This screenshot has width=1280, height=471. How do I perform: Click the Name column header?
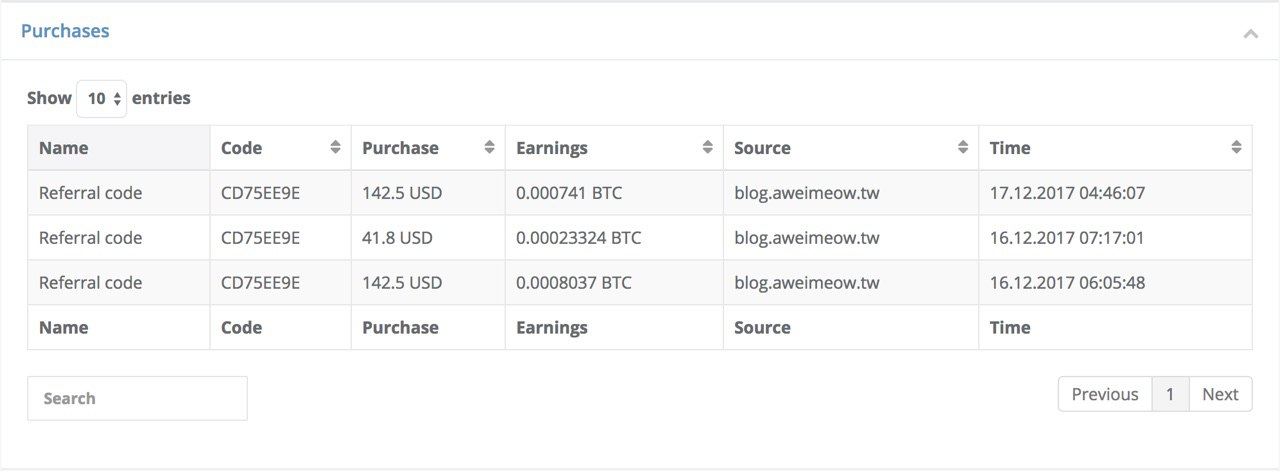[119, 148]
